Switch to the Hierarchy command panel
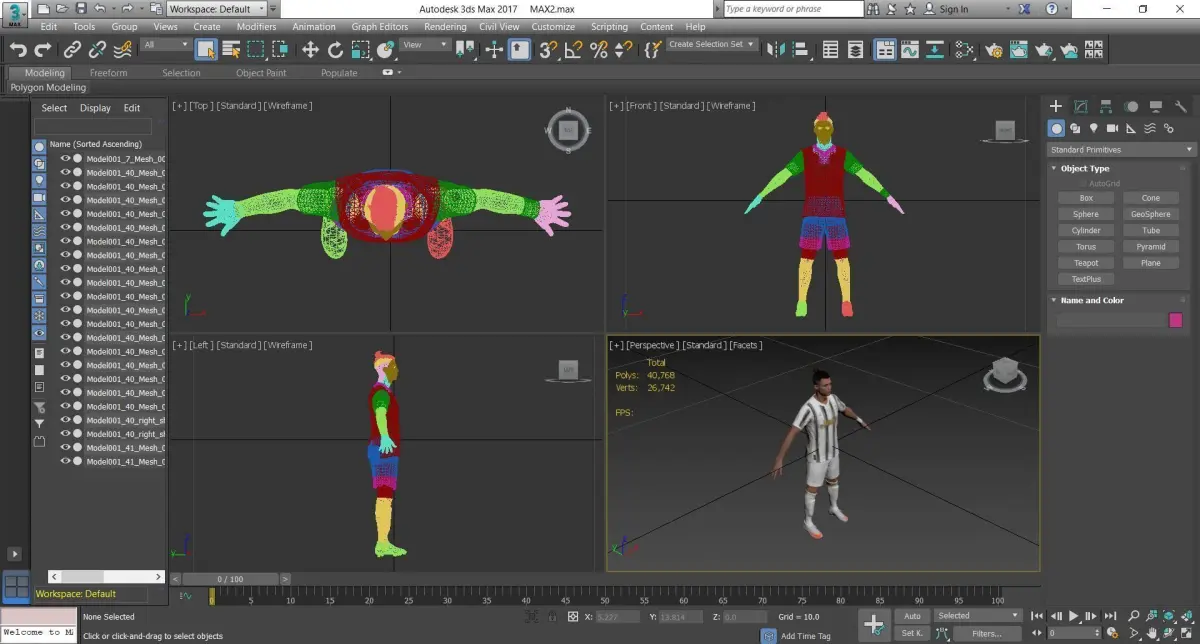Image resolution: width=1200 pixels, height=644 pixels. [x=1106, y=106]
